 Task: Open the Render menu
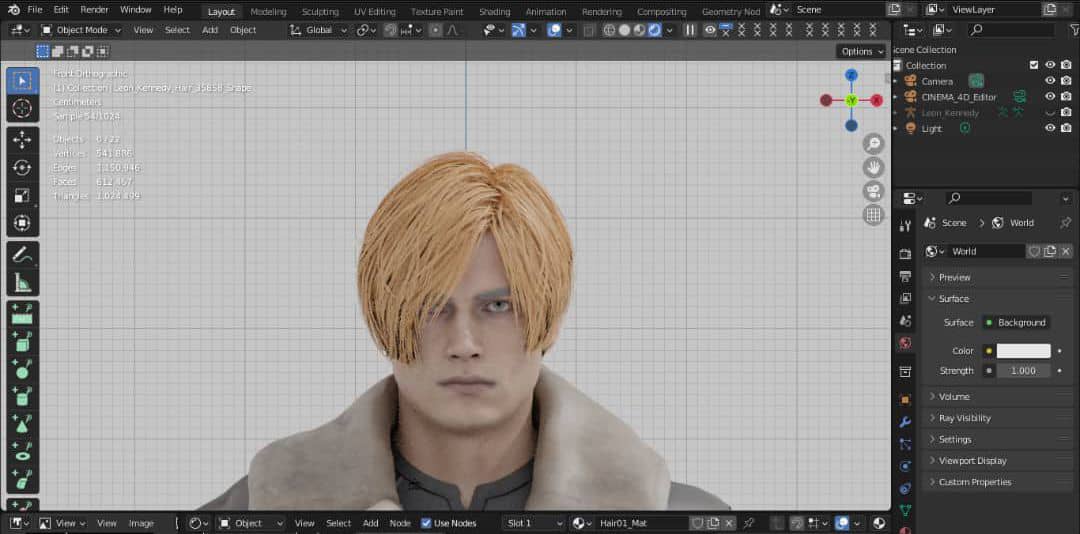coord(94,10)
